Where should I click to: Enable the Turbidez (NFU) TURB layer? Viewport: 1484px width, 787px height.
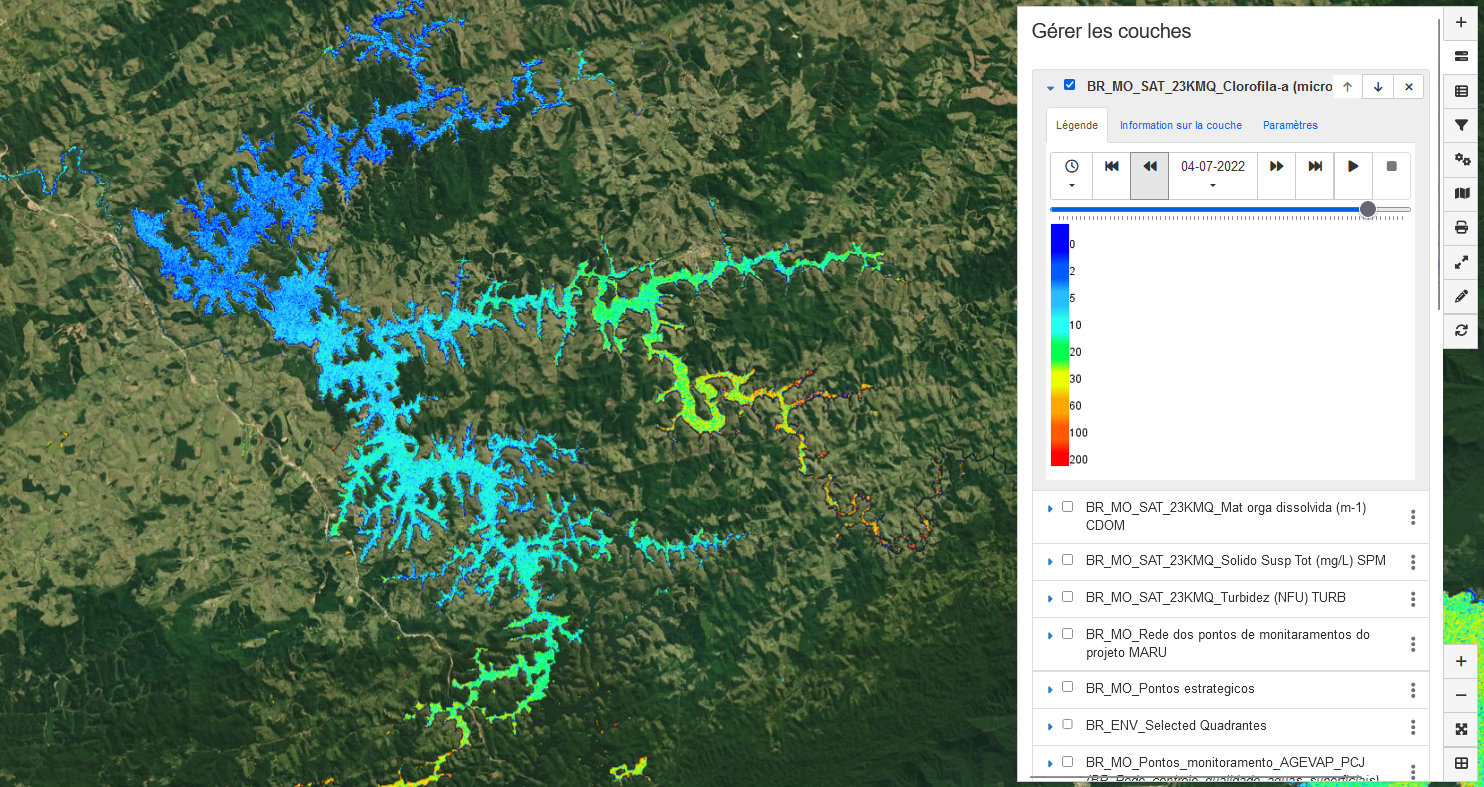point(1067,597)
